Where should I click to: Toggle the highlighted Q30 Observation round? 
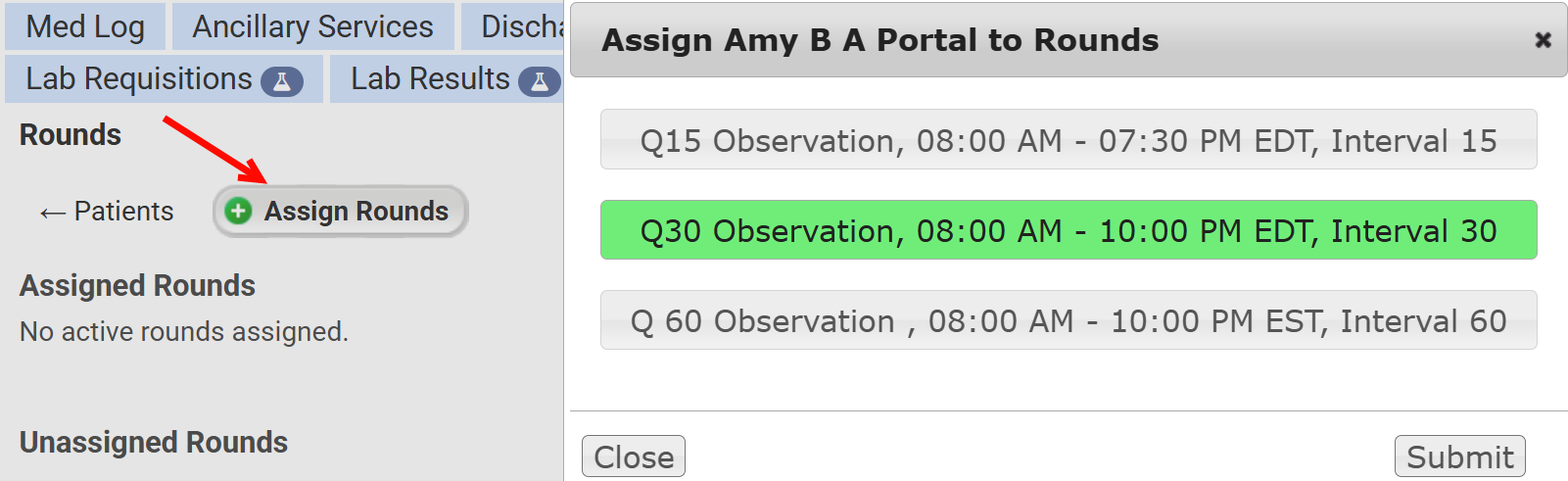pyautogui.click(x=1068, y=230)
